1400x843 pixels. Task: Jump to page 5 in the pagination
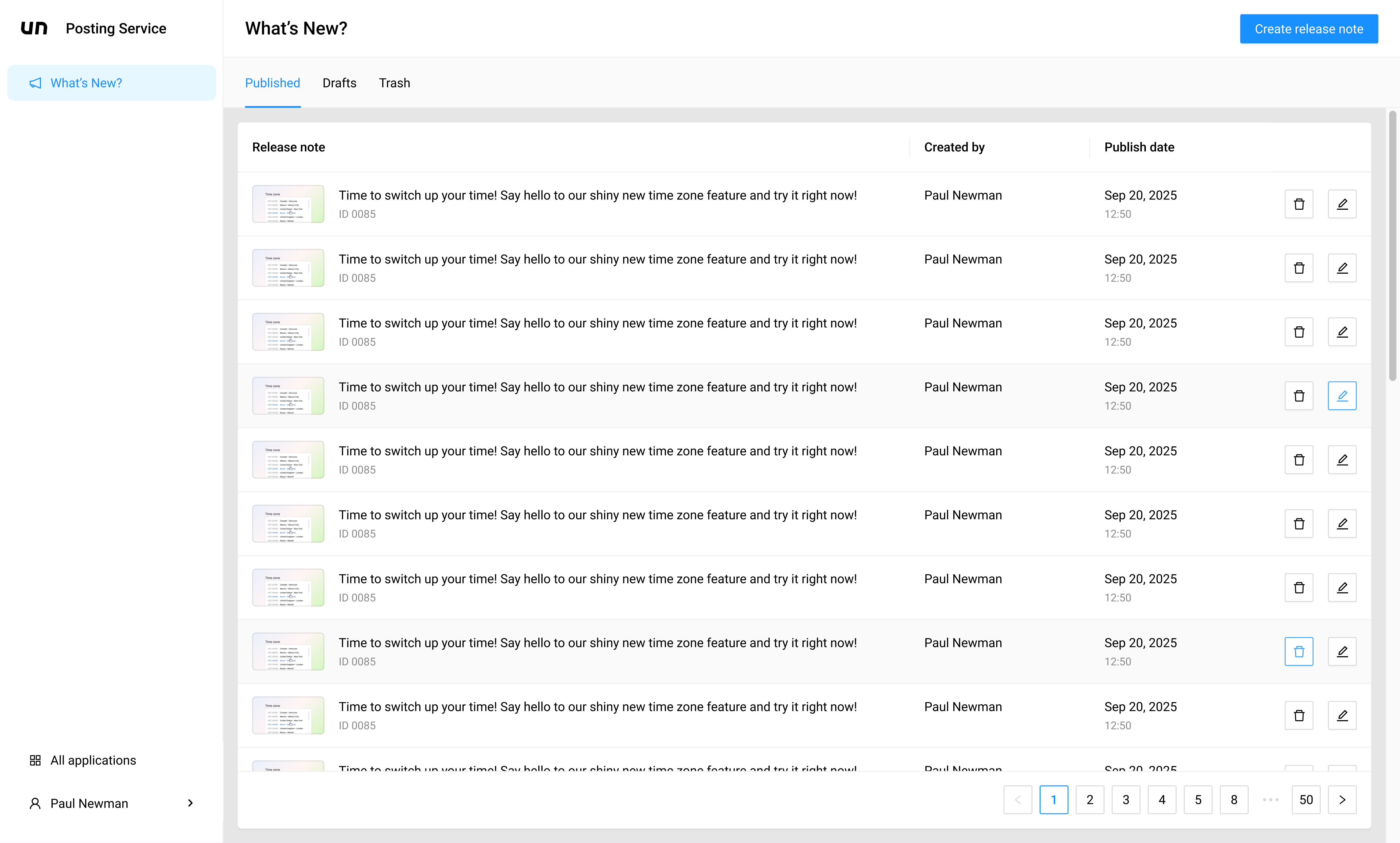[x=1198, y=799]
